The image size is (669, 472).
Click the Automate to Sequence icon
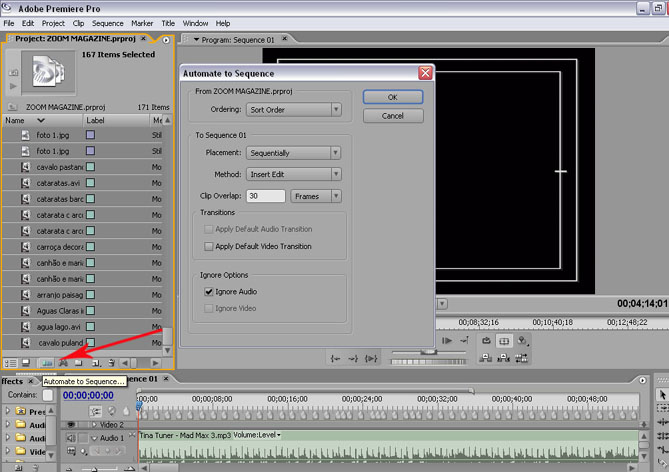[45, 362]
